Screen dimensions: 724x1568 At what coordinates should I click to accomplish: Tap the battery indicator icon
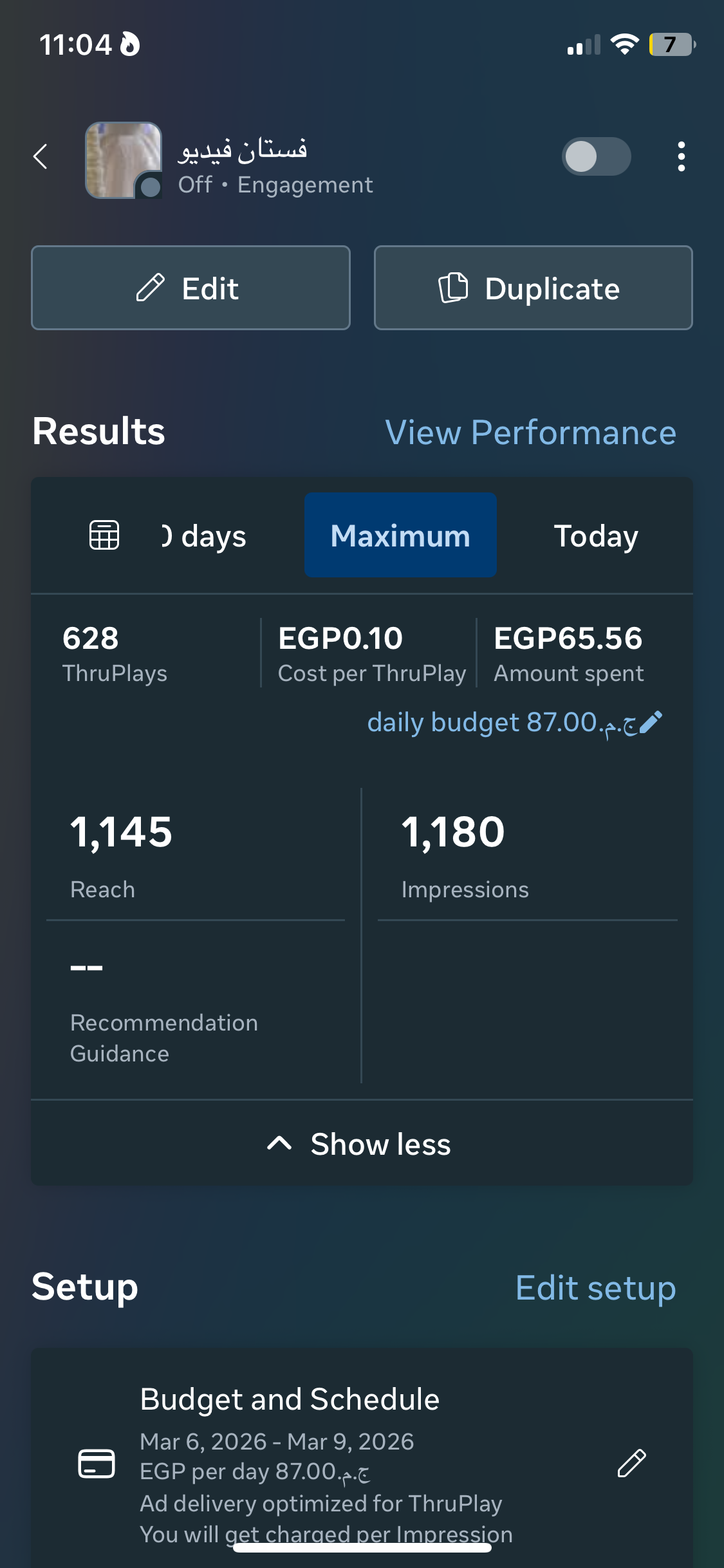point(671,44)
